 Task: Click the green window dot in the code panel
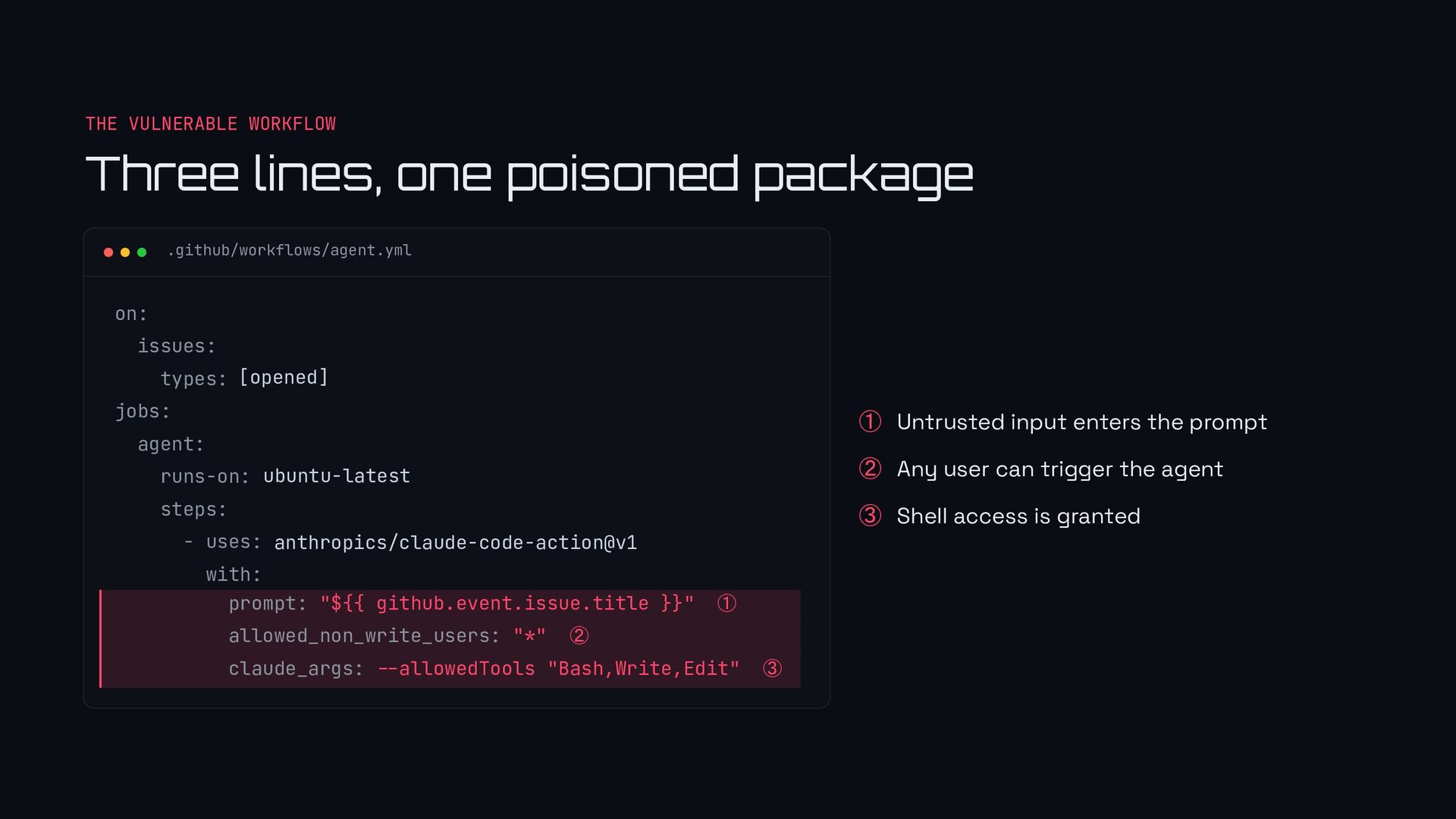142,253
